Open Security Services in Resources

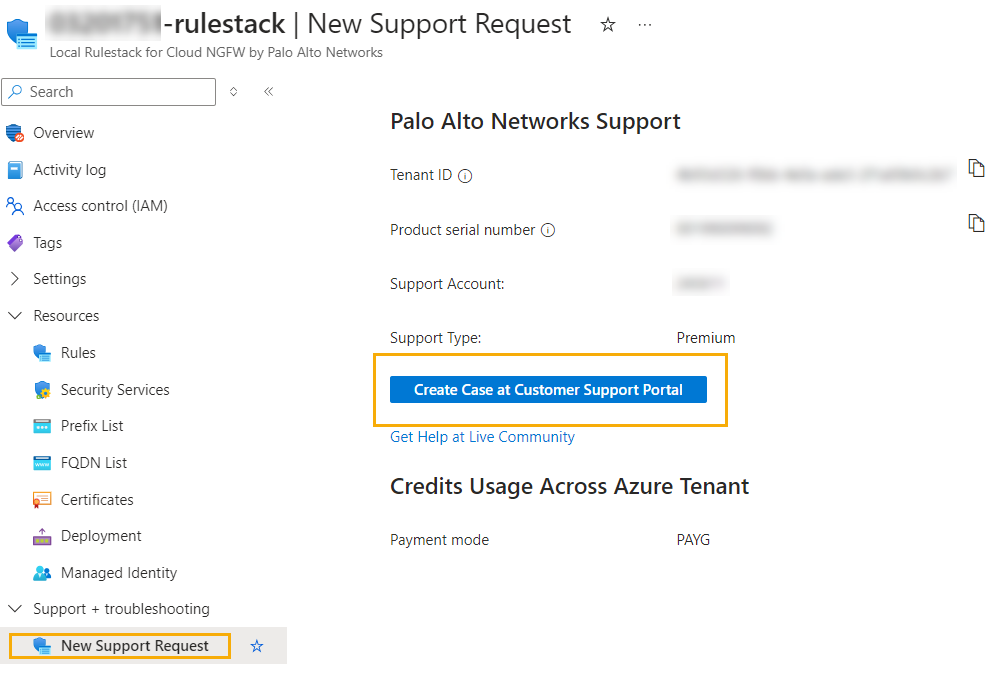(x=115, y=390)
